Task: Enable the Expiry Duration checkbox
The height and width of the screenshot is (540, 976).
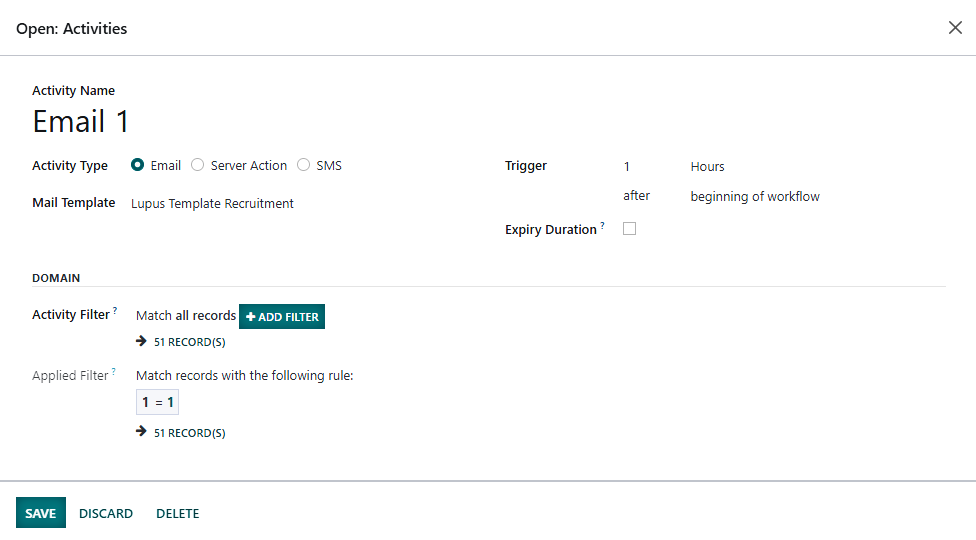Action: 630,229
